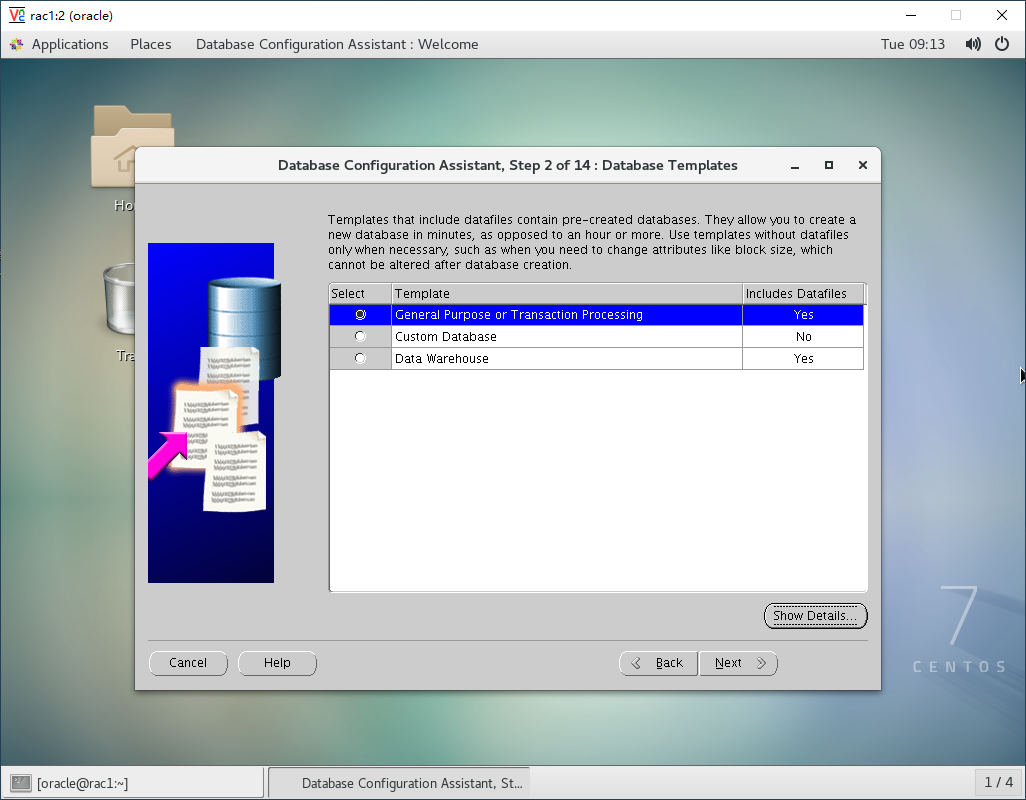Click the VNC viewer logo in title bar
Screen dimensions: 1026x800
click(x=17, y=15)
